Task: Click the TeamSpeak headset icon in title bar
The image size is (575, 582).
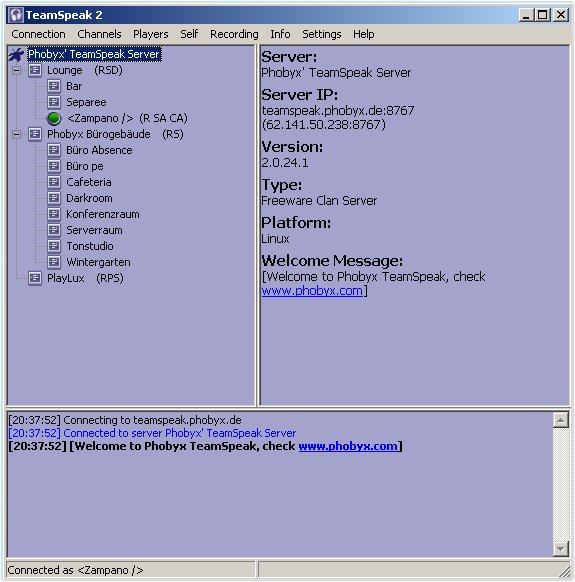Action: [x=16, y=15]
